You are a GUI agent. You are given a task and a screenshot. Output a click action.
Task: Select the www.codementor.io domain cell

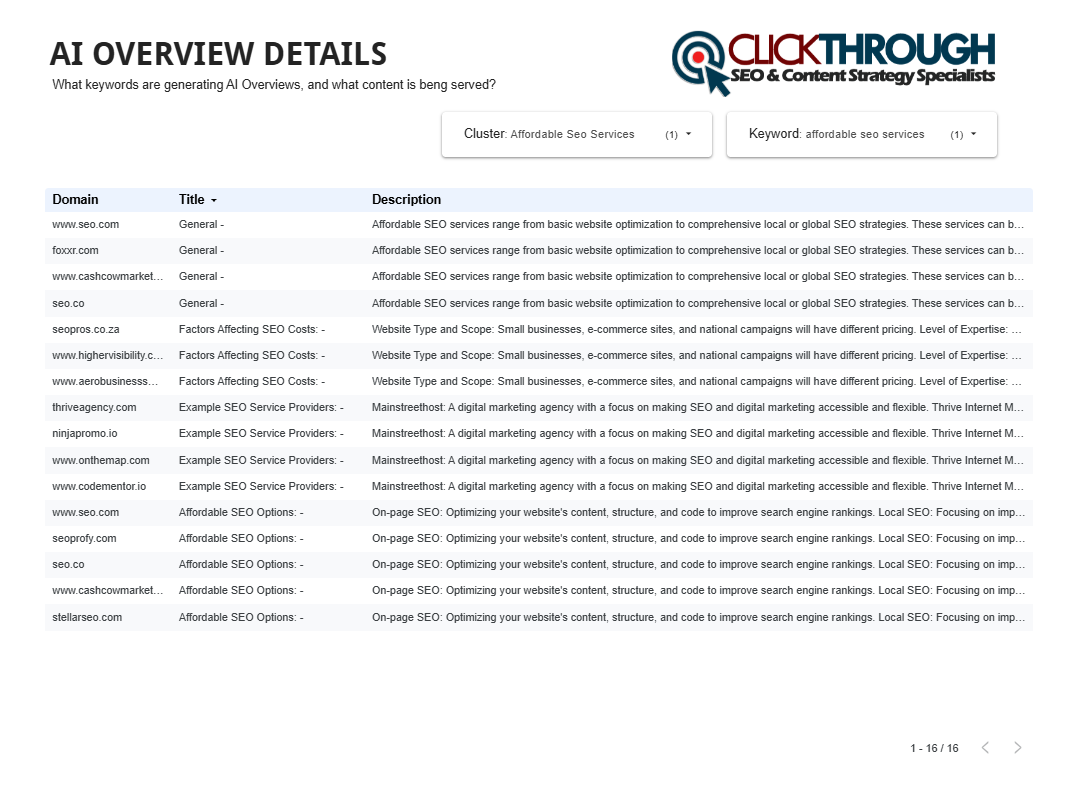click(x=99, y=486)
